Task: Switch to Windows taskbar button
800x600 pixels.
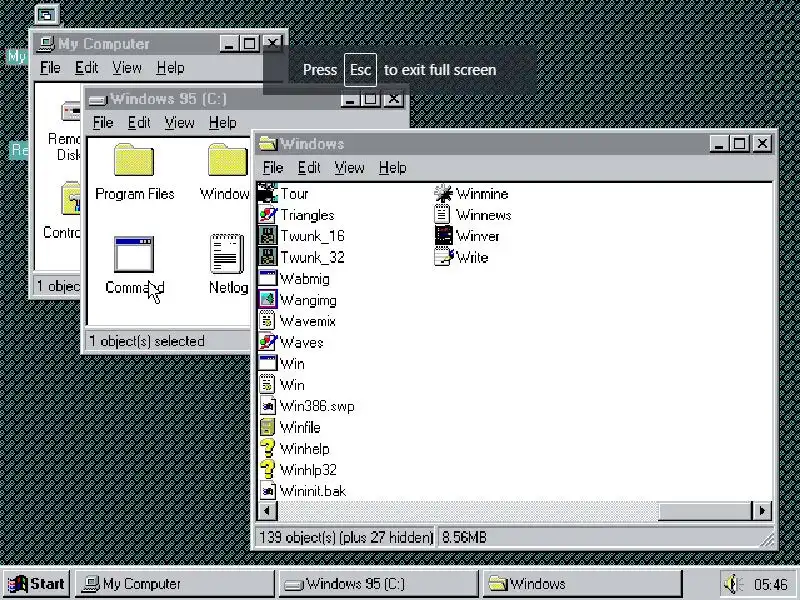Action: click(582, 584)
